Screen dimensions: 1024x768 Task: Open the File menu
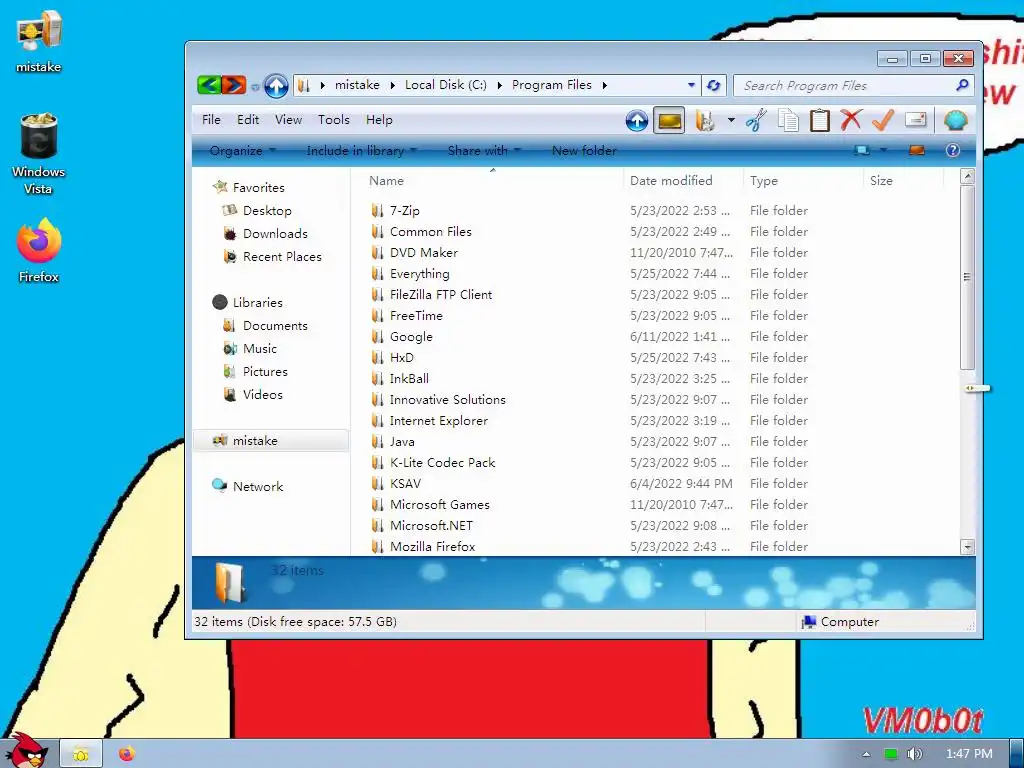(x=211, y=120)
